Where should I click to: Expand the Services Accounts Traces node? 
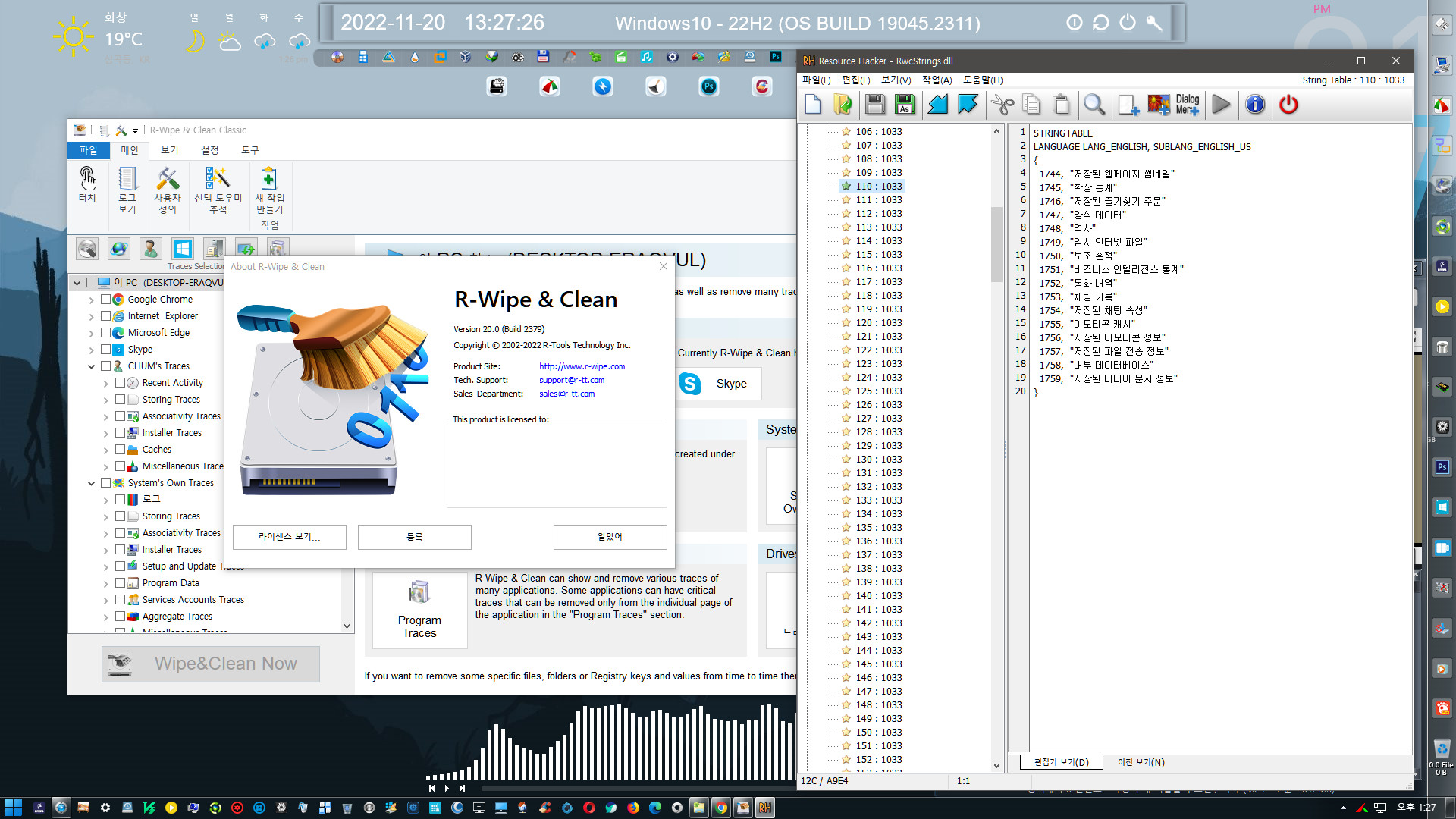coord(105,601)
